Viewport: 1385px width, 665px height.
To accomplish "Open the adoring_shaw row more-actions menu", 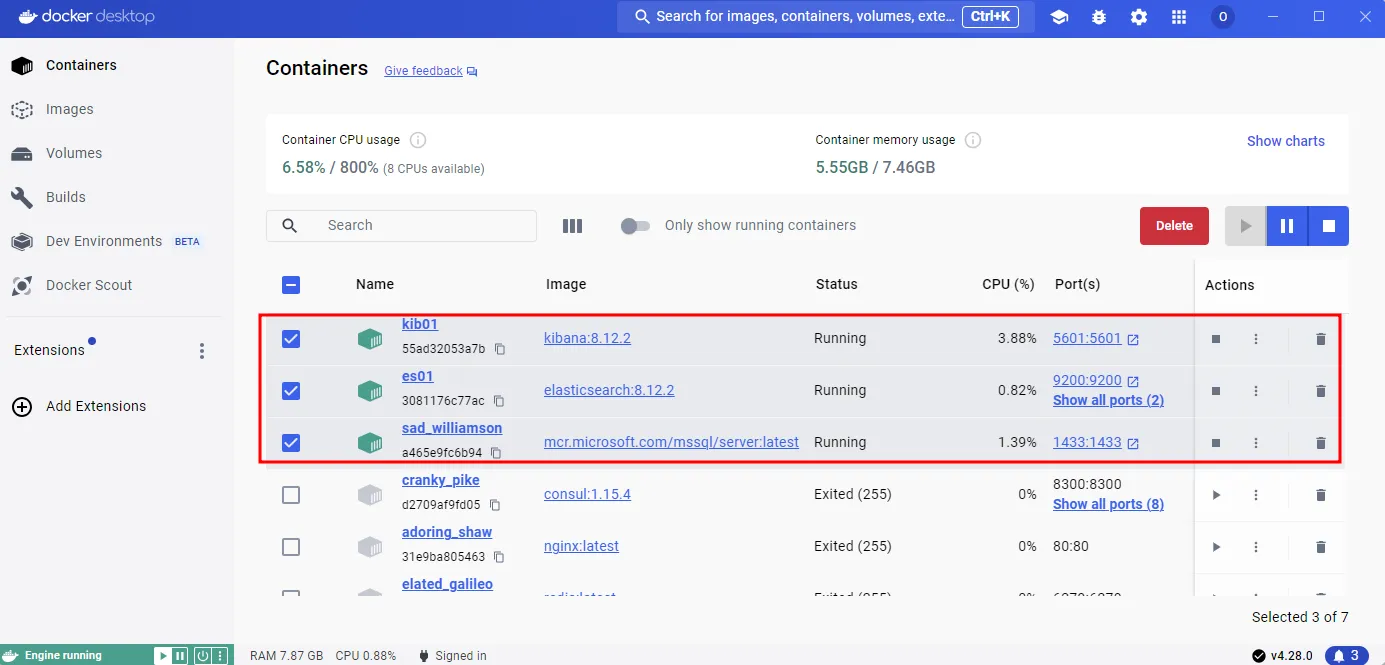I will click(1257, 547).
